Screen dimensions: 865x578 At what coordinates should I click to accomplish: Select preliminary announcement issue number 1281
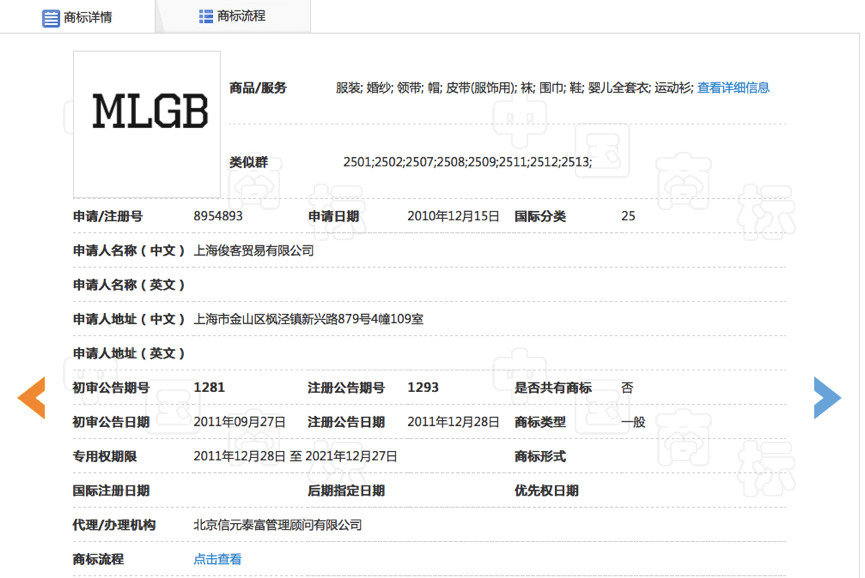pyautogui.click(x=209, y=388)
